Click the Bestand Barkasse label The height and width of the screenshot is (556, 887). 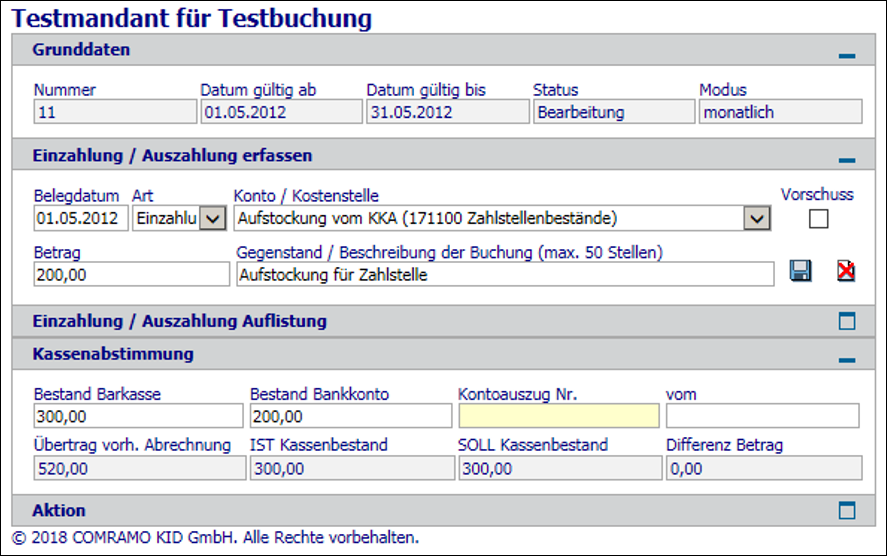coord(97,394)
